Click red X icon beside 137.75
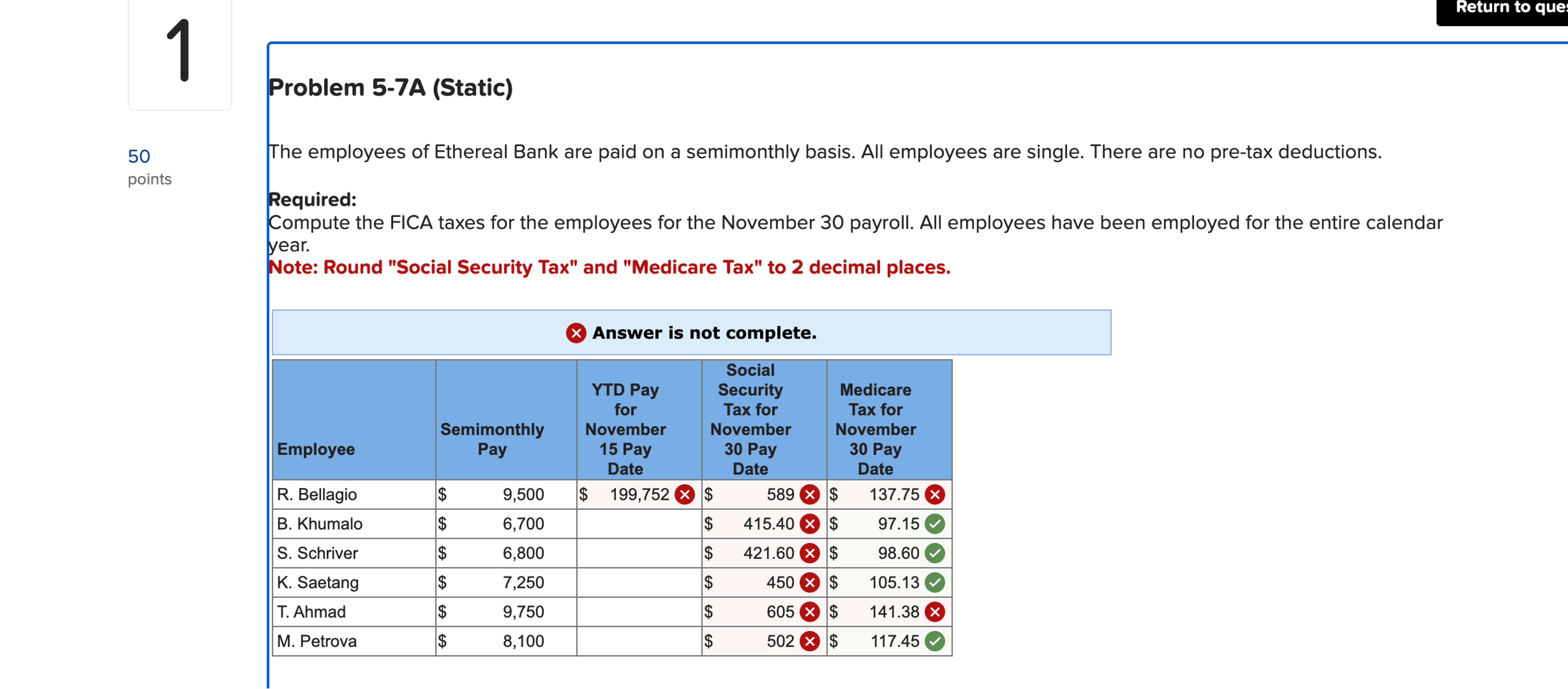This screenshot has width=1568, height=689. click(935, 494)
